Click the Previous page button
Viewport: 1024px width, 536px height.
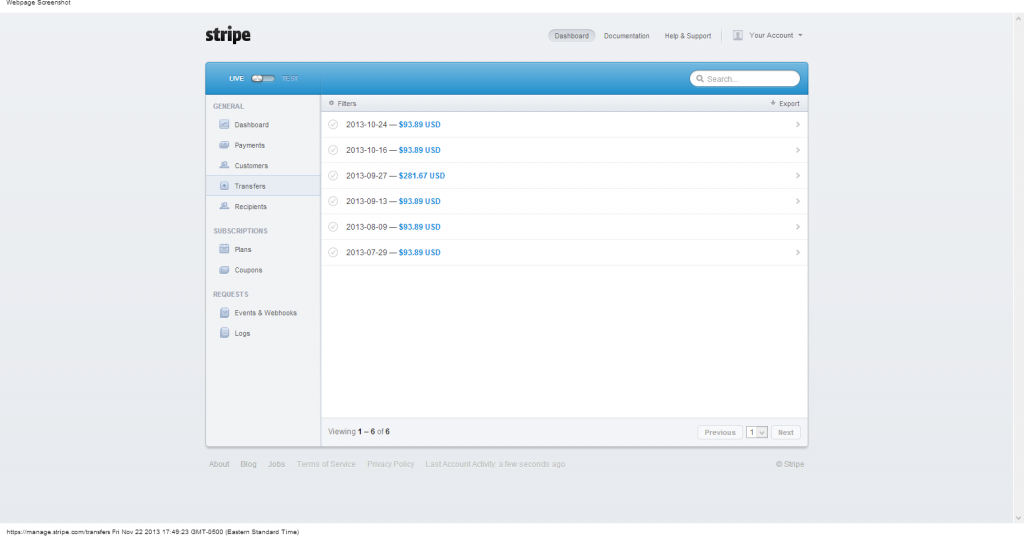720,432
